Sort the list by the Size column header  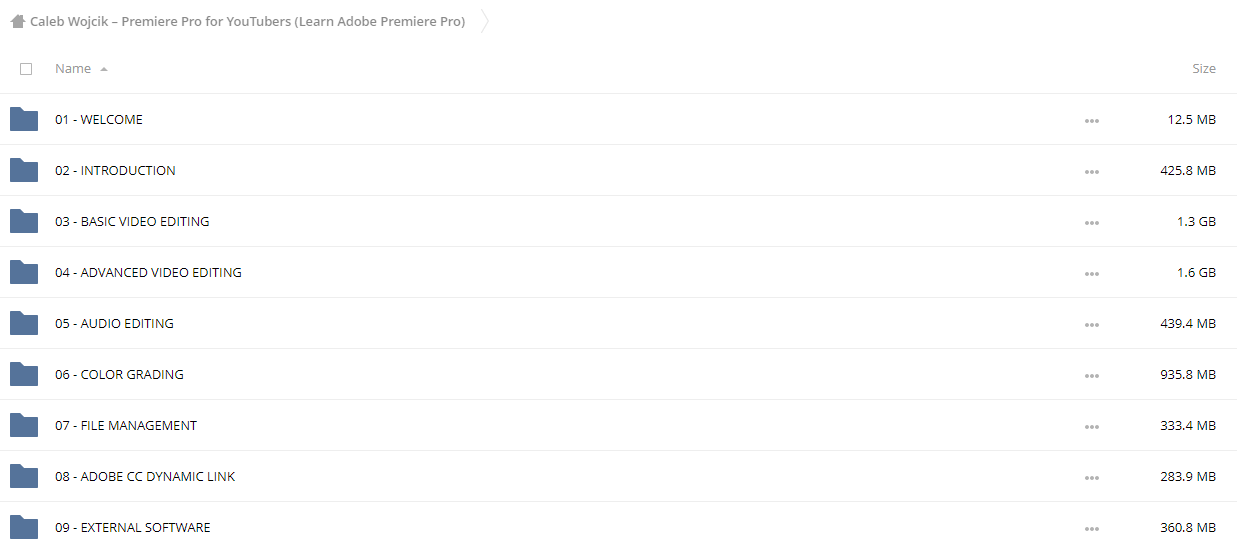(1203, 68)
